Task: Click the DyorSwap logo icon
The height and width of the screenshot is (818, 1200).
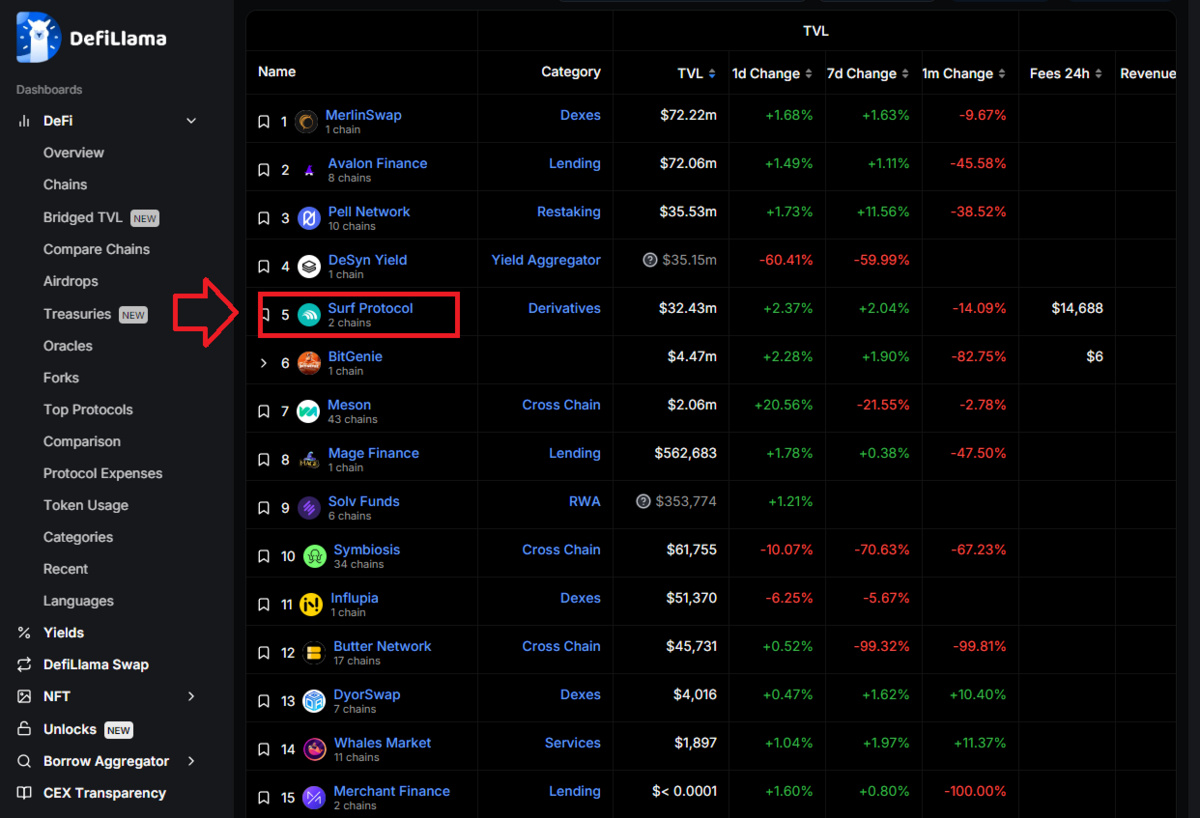Action: point(314,701)
